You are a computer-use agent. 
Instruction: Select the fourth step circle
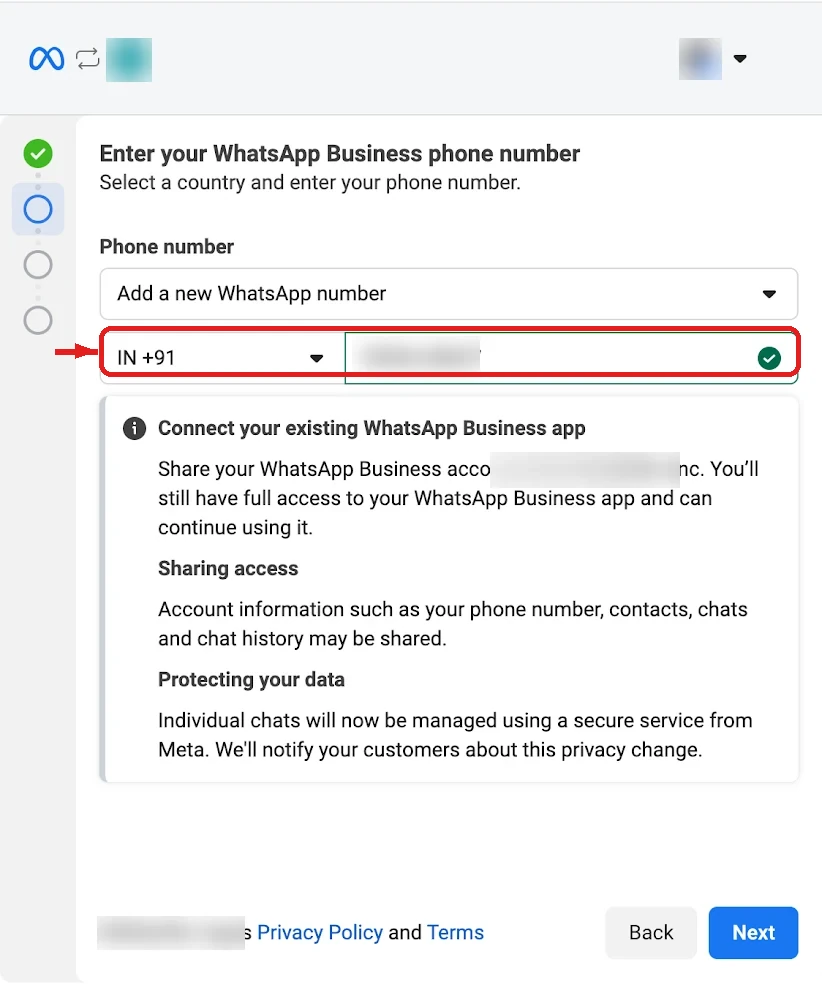38,320
